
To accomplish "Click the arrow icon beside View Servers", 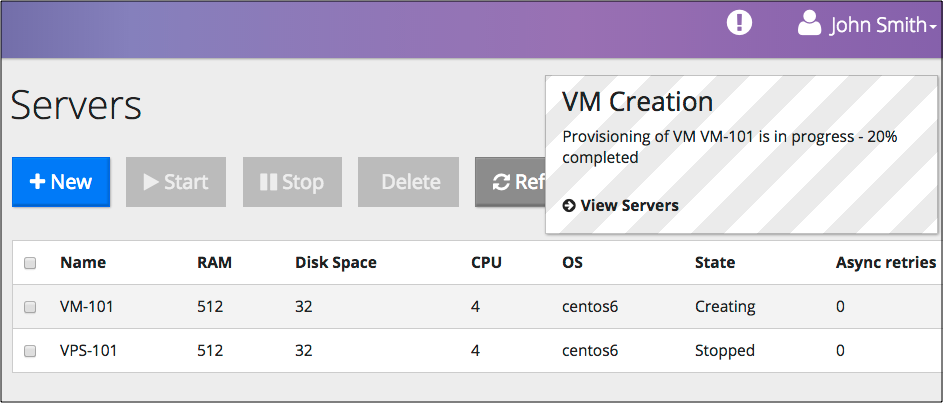I will [569, 205].
